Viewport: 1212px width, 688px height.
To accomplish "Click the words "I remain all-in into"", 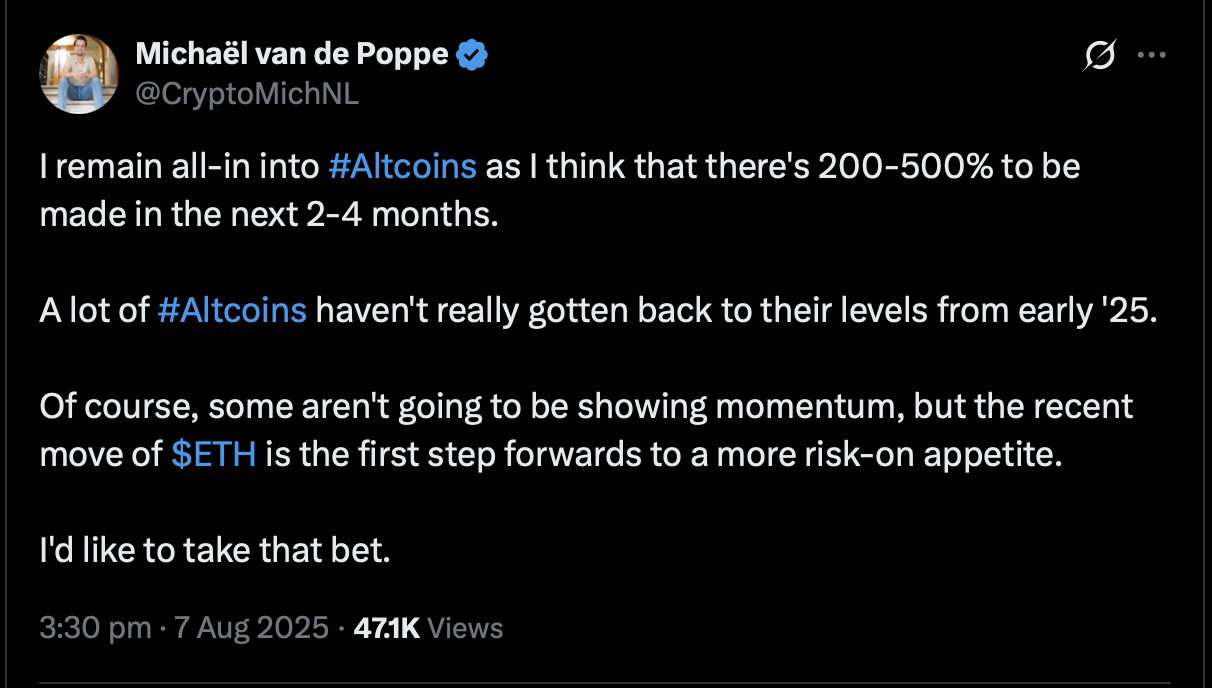I will (180, 166).
